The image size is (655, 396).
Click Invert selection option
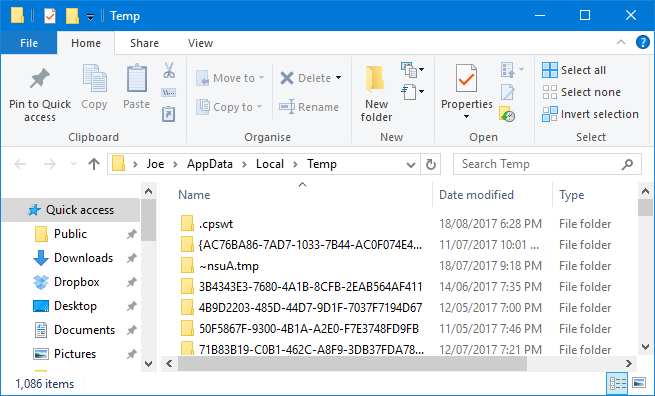click(590, 114)
